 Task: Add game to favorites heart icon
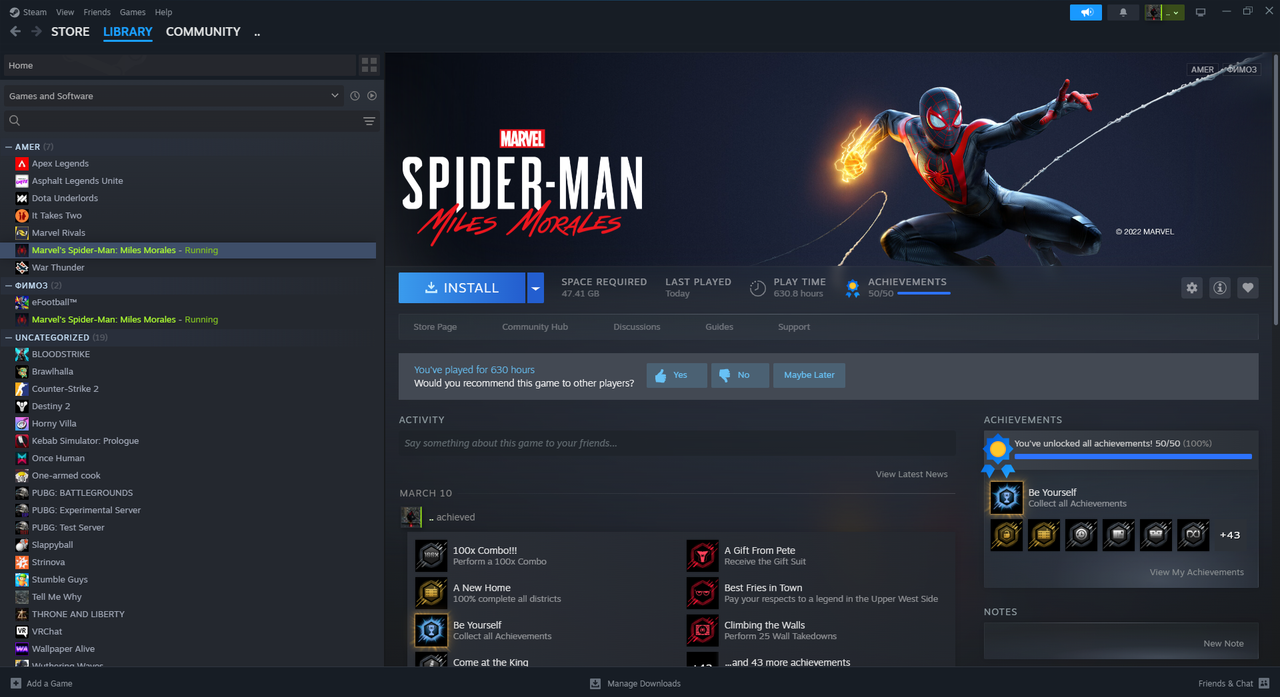coord(1248,288)
